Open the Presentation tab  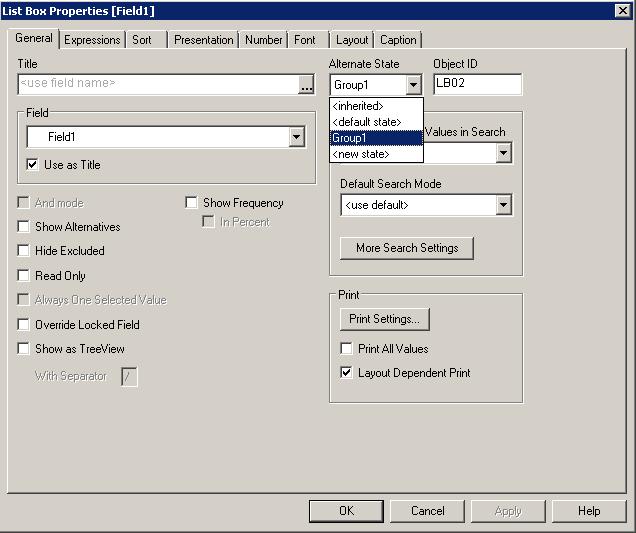[203, 40]
